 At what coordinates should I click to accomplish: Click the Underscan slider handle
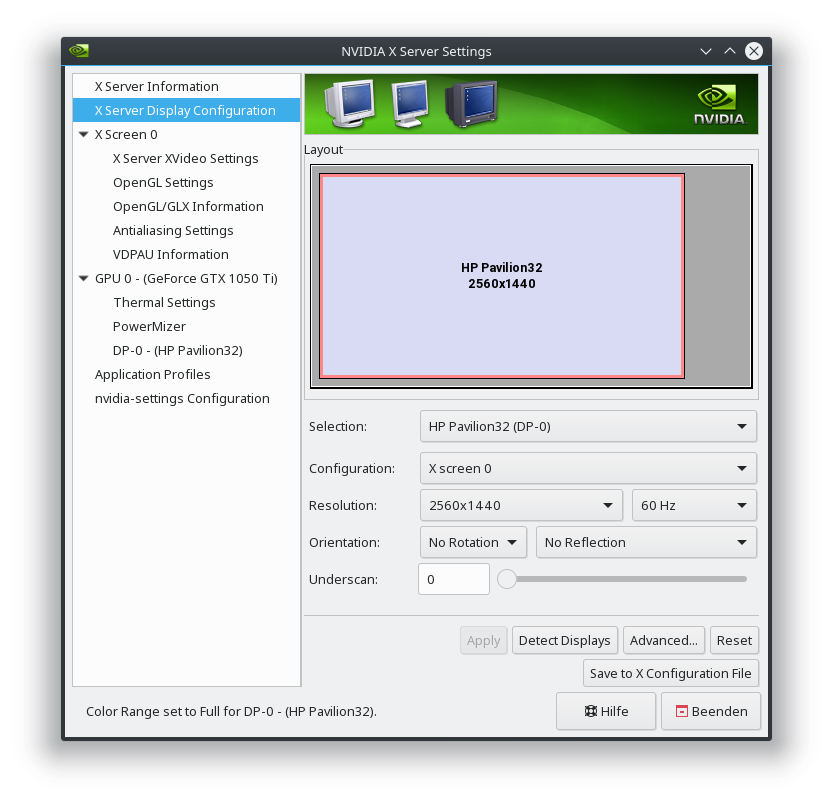507,579
